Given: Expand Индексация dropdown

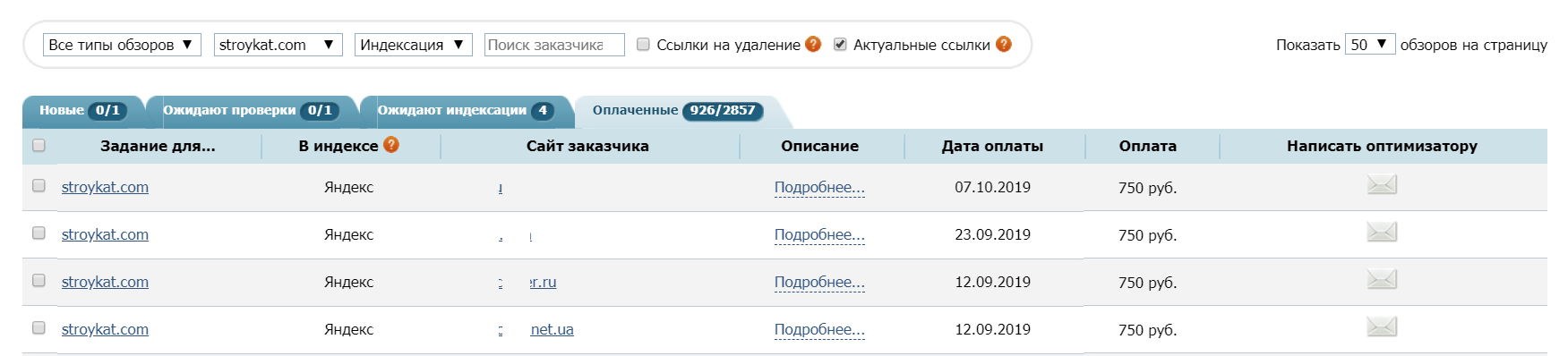Looking at the screenshot, I should pos(414,45).
